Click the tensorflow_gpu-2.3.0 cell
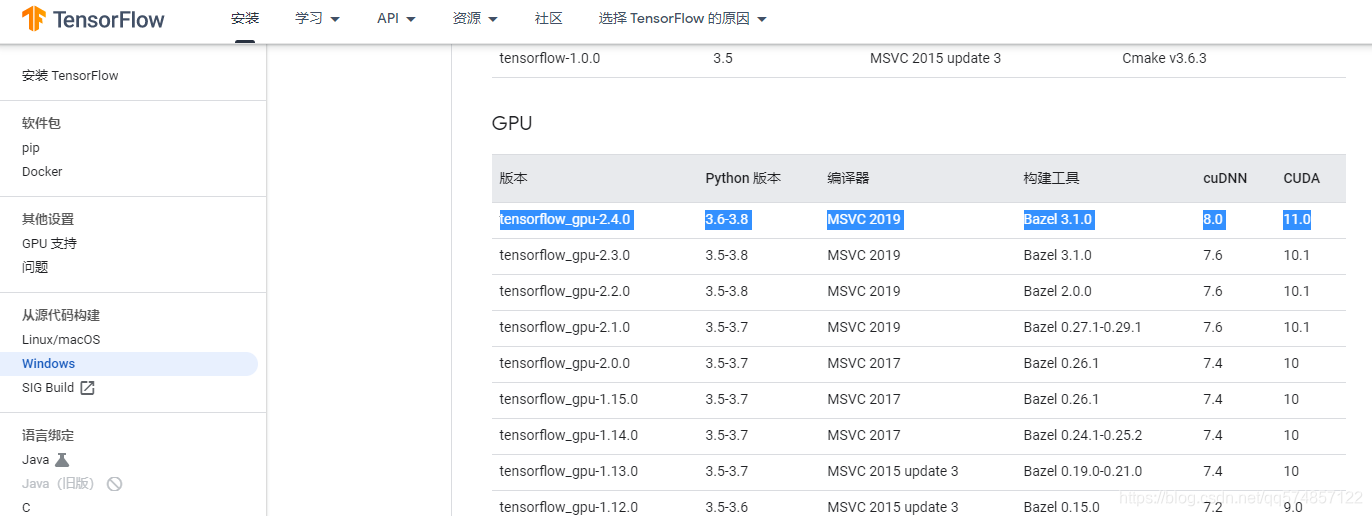Viewport: 1372px width, 516px height. [x=565, y=255]
